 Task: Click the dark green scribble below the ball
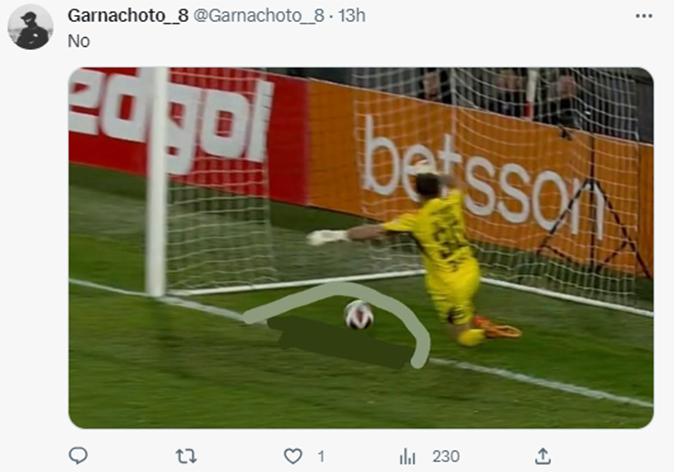pyautogui.click(x=340, y=342)
